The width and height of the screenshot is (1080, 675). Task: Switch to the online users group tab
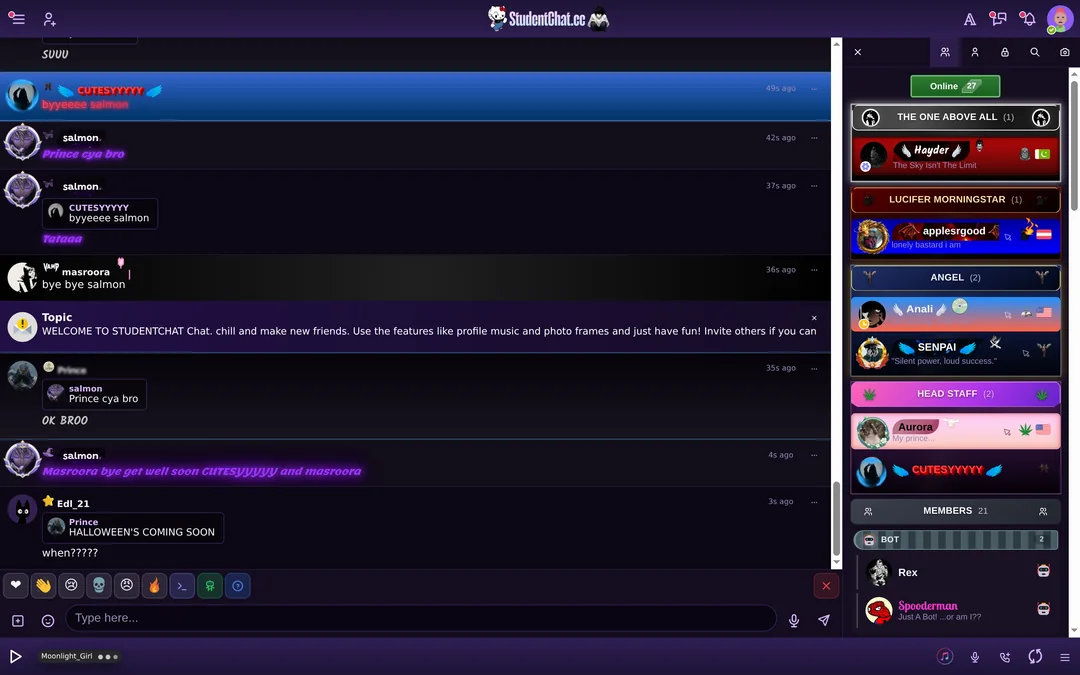tap(945, 52)
